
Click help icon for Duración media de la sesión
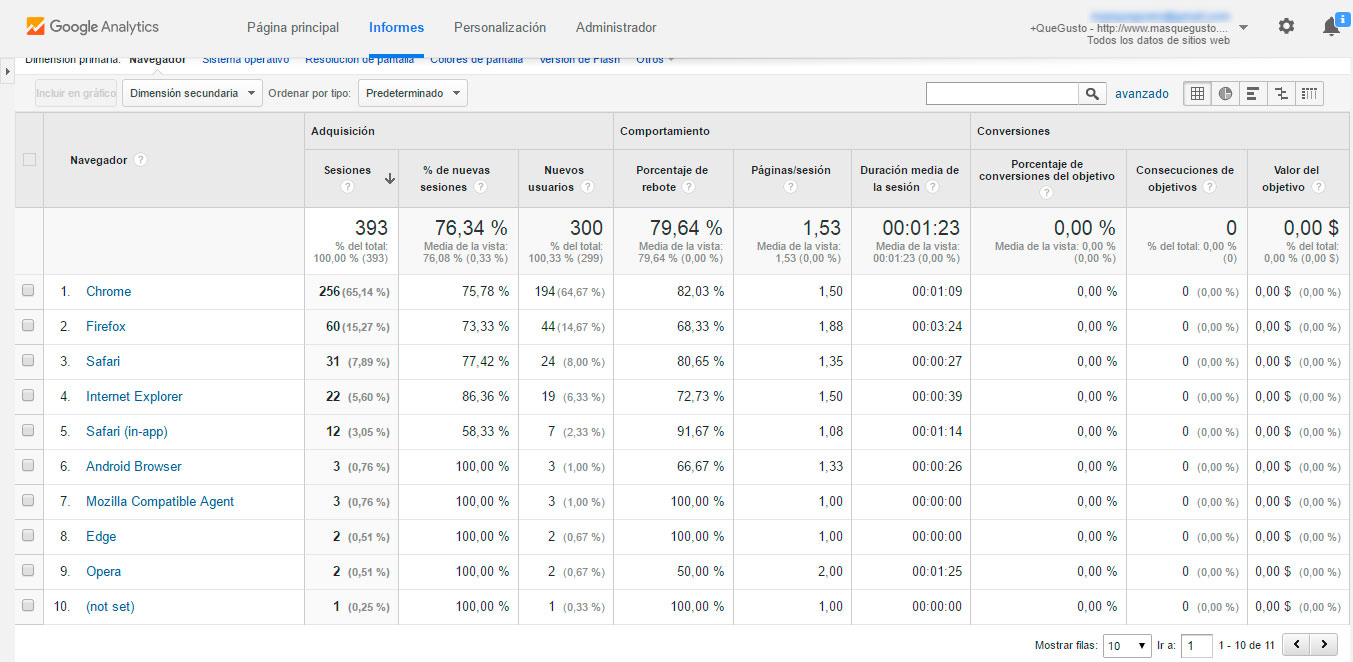[932, 187]
